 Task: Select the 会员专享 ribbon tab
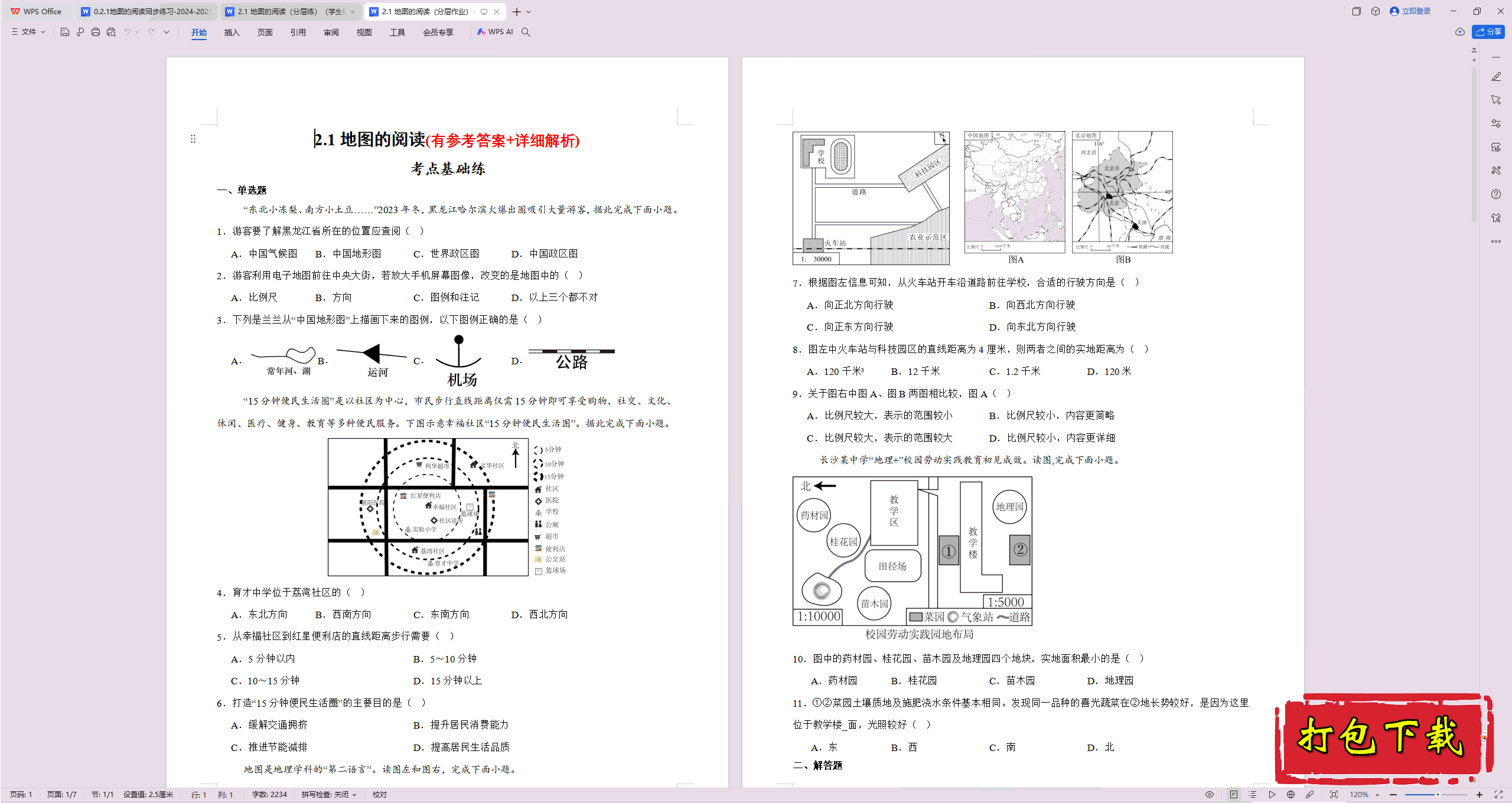point(438,32)
